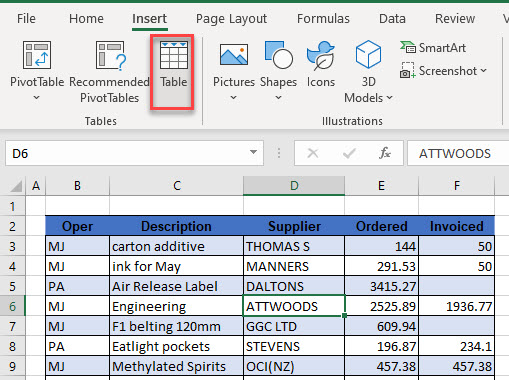This screenshot has width=509, height=380.
Task: Click the Oper header cell
Action: (x=77, y=226)
